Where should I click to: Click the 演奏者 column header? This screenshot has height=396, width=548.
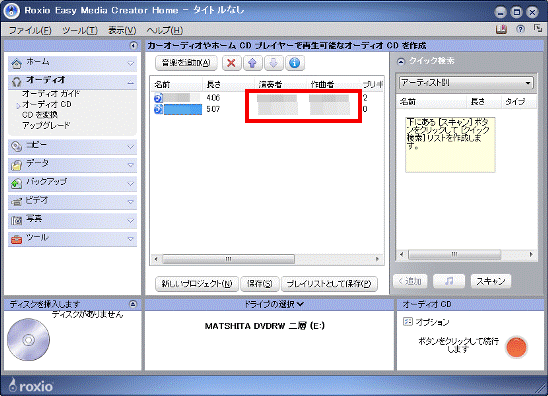coord(281,84)
